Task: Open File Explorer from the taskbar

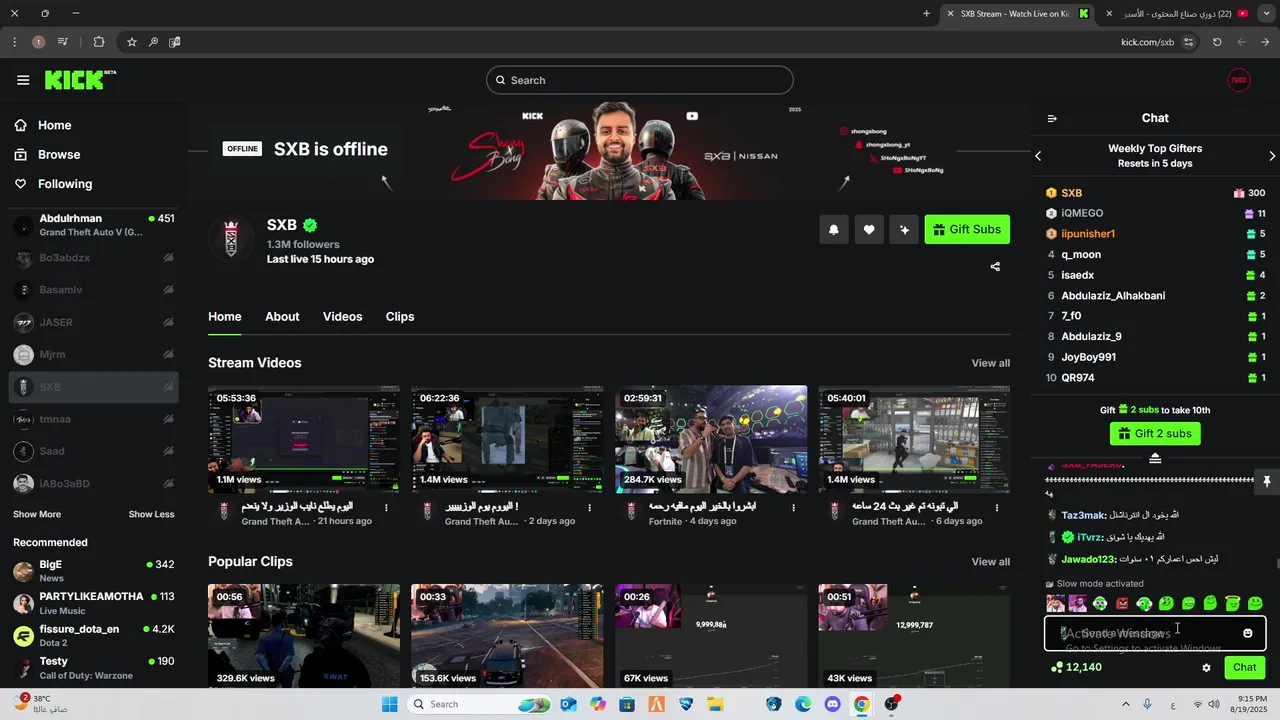Action: tap(715, 704)
